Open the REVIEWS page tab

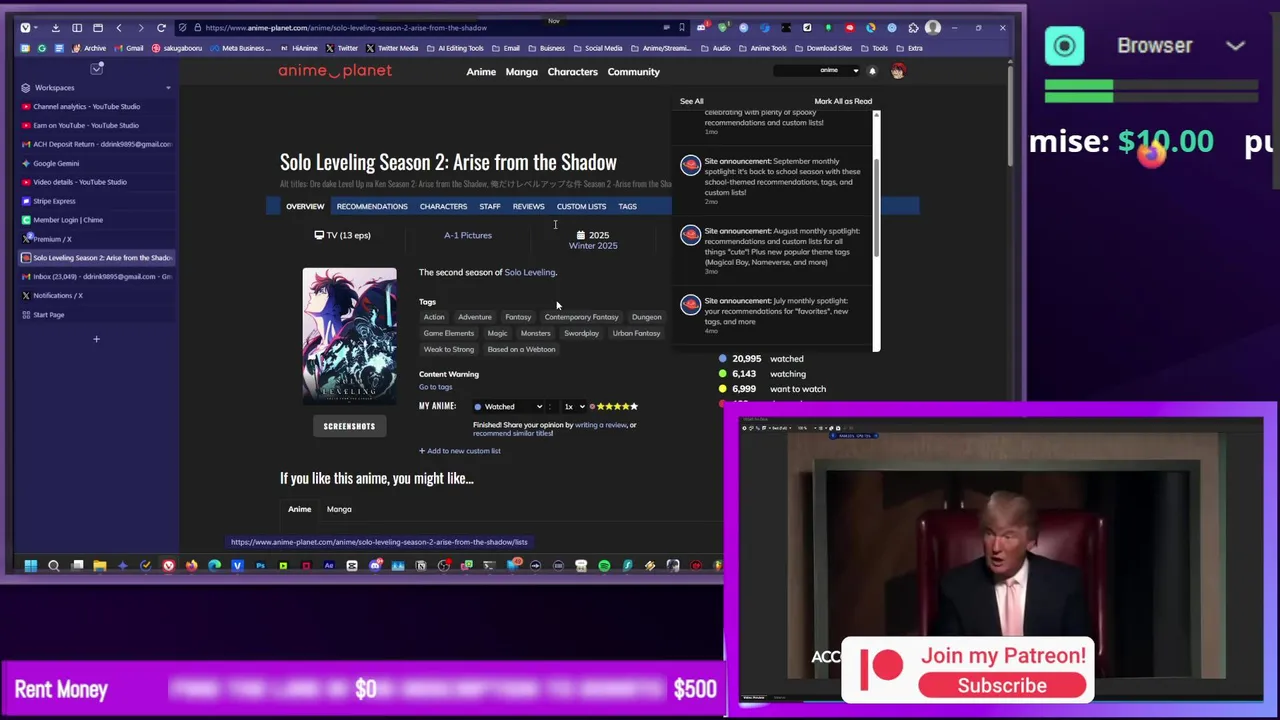[528, 207]
